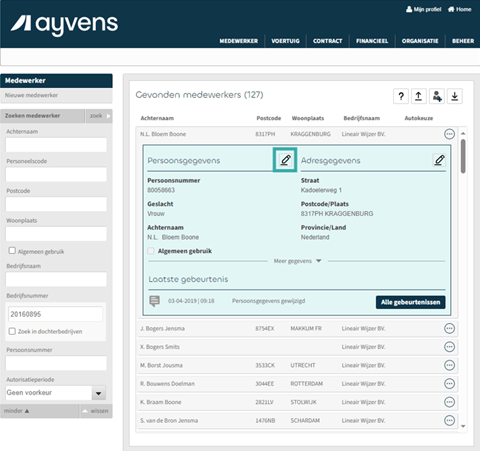The width and height of the screenshot is (480, 451).
Task: Open the options circle for M. Borst Jousma
Action: [449, 365]
